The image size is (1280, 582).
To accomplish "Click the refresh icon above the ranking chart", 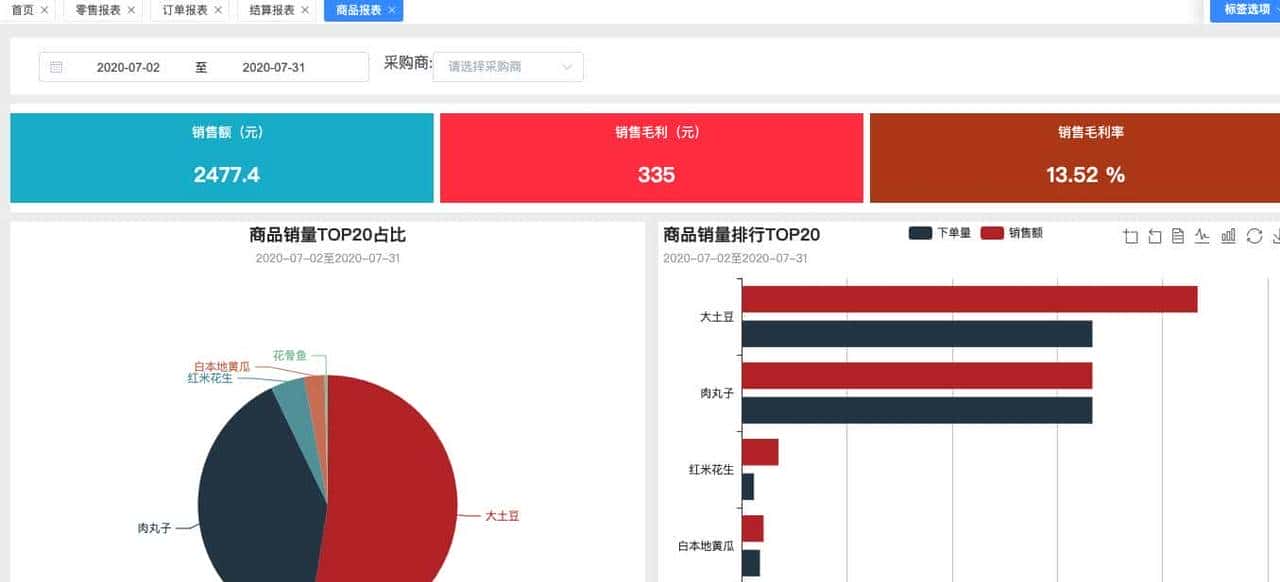I will (1253, 237).
